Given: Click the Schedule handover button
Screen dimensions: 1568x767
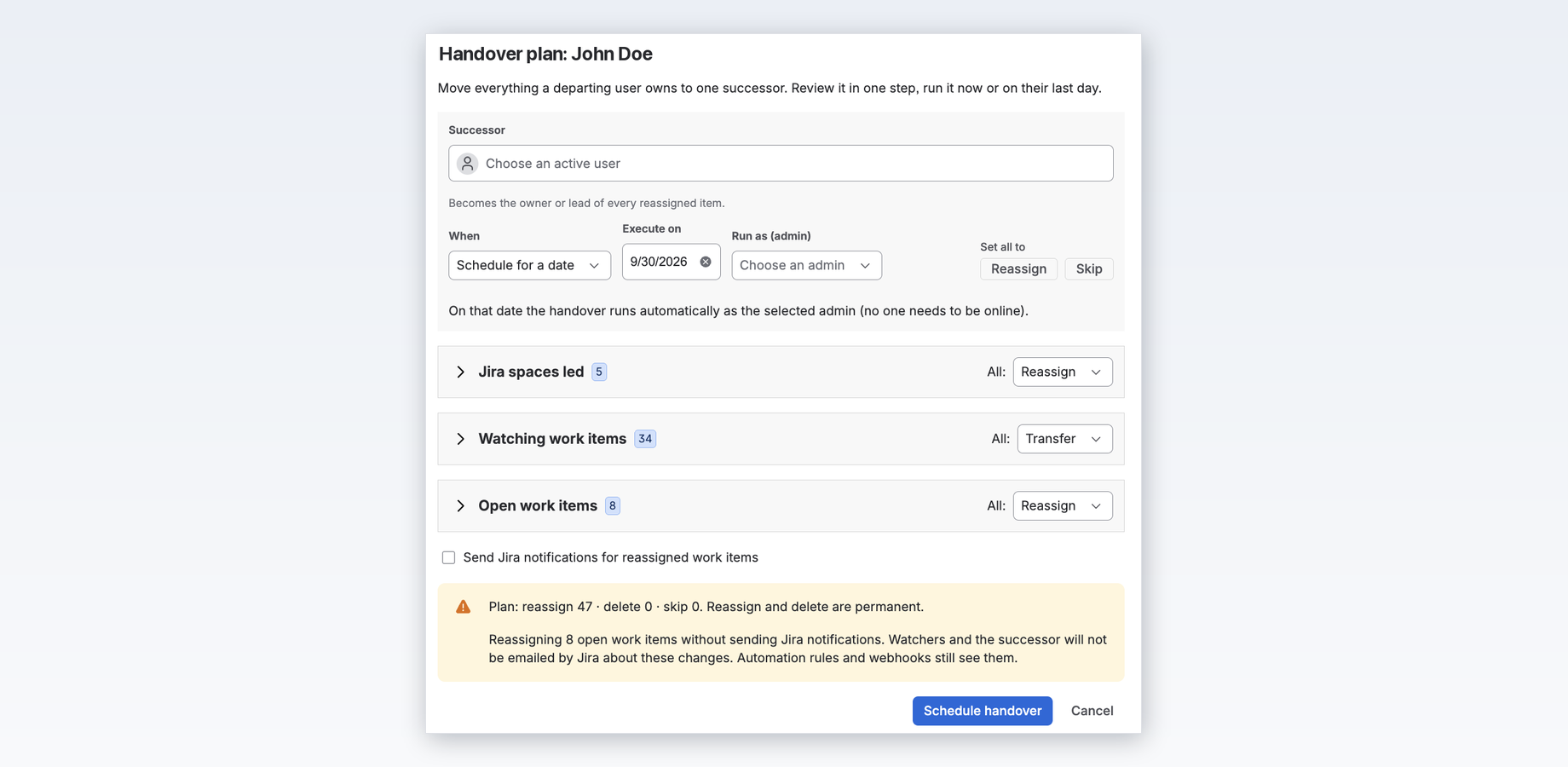Looking at the screenshot, I should (982, 711).
